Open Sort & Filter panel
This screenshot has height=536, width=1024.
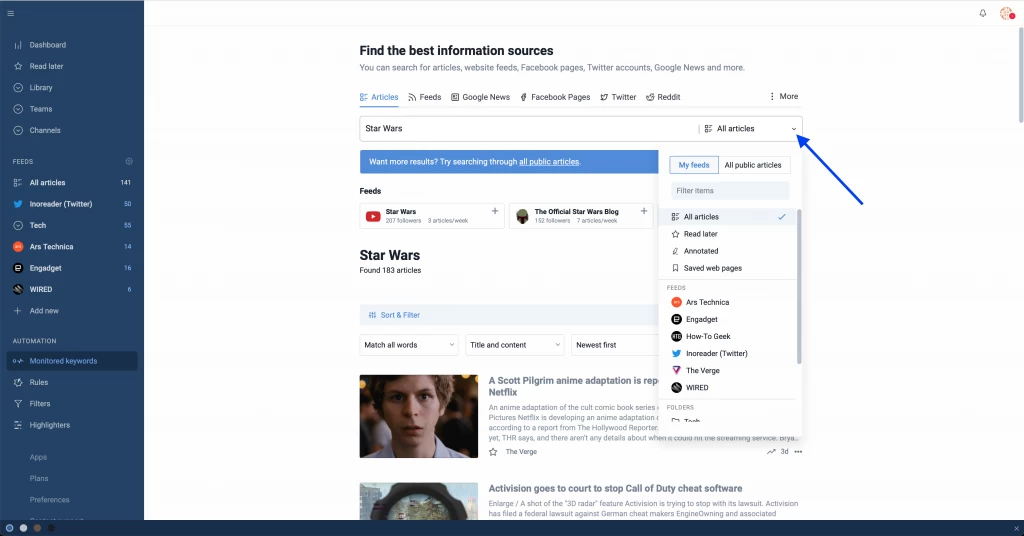point(394,315)
